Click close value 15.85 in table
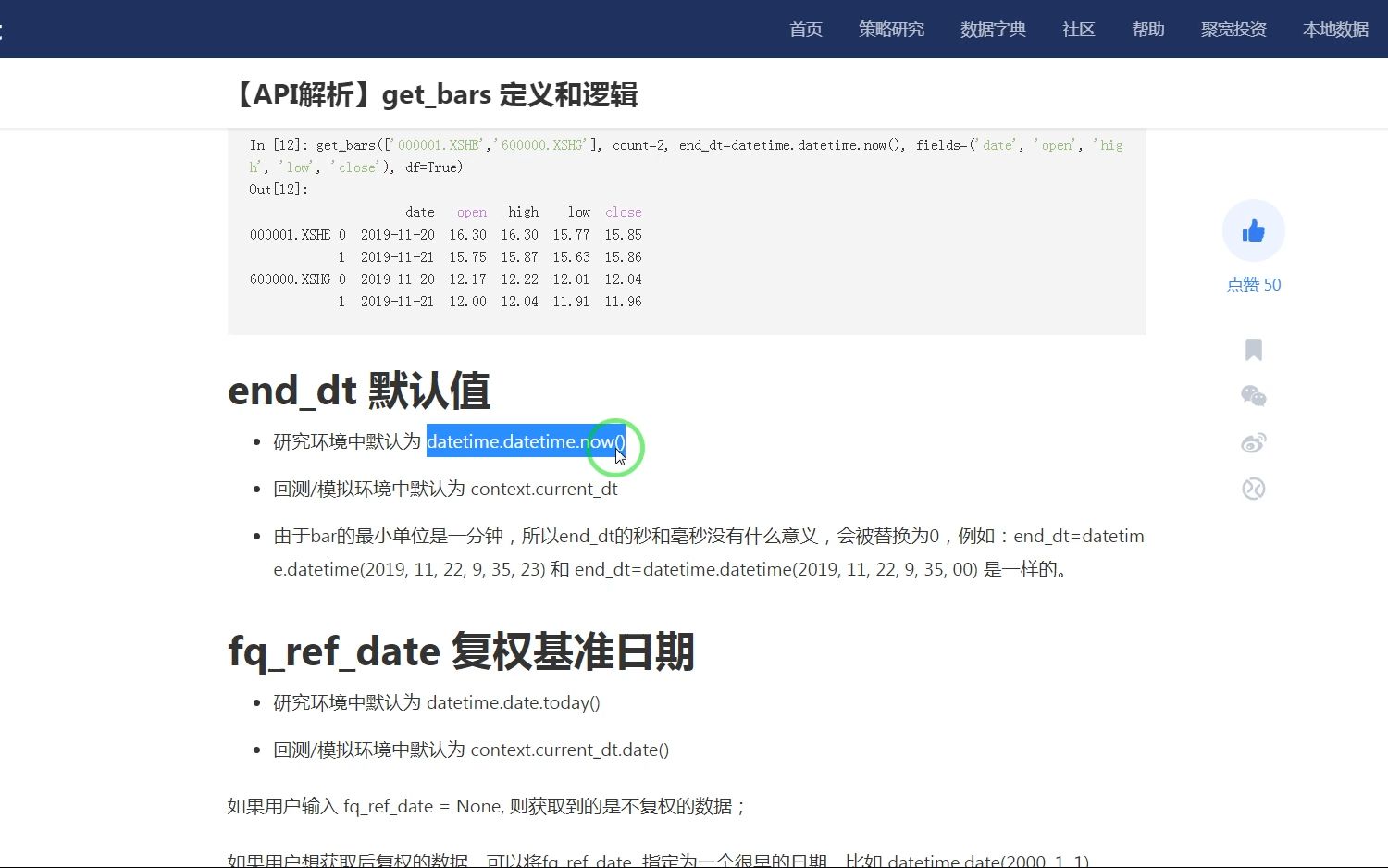 point(623,235)
